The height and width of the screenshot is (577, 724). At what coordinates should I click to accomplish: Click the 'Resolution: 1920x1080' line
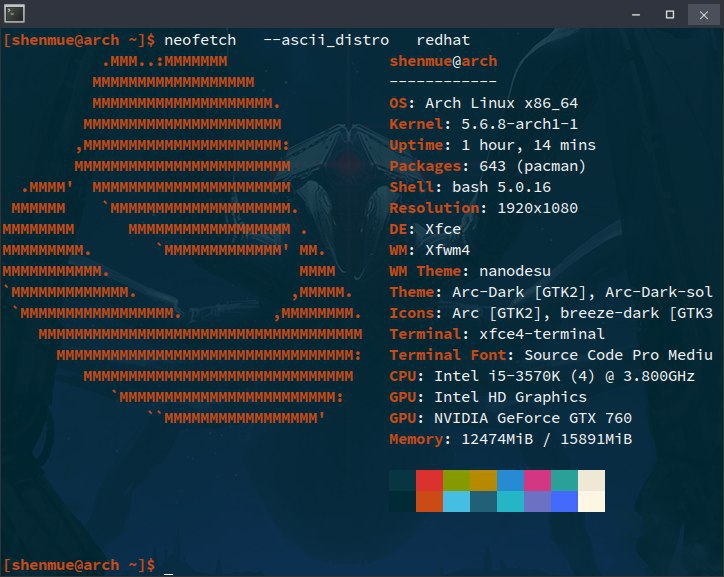tap(483, 208)
